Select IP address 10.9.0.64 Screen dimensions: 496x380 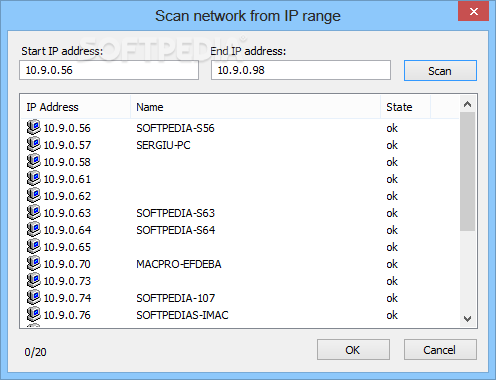[x=67, y=230]
